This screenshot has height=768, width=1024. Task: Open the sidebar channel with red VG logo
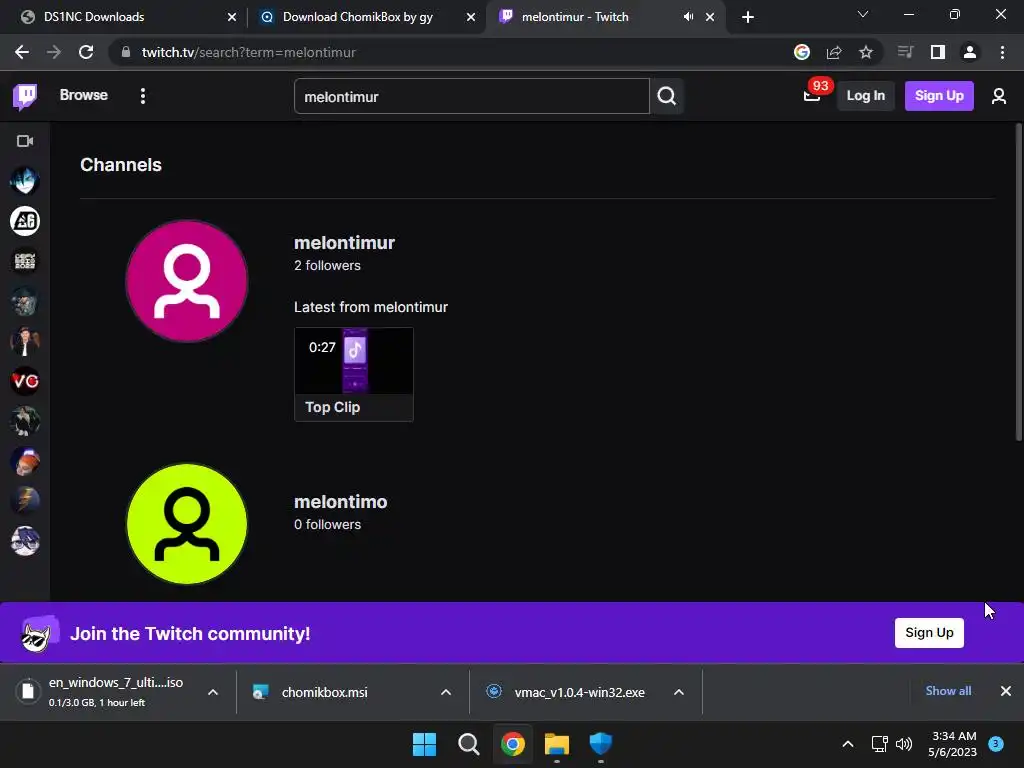pos(25,381)
